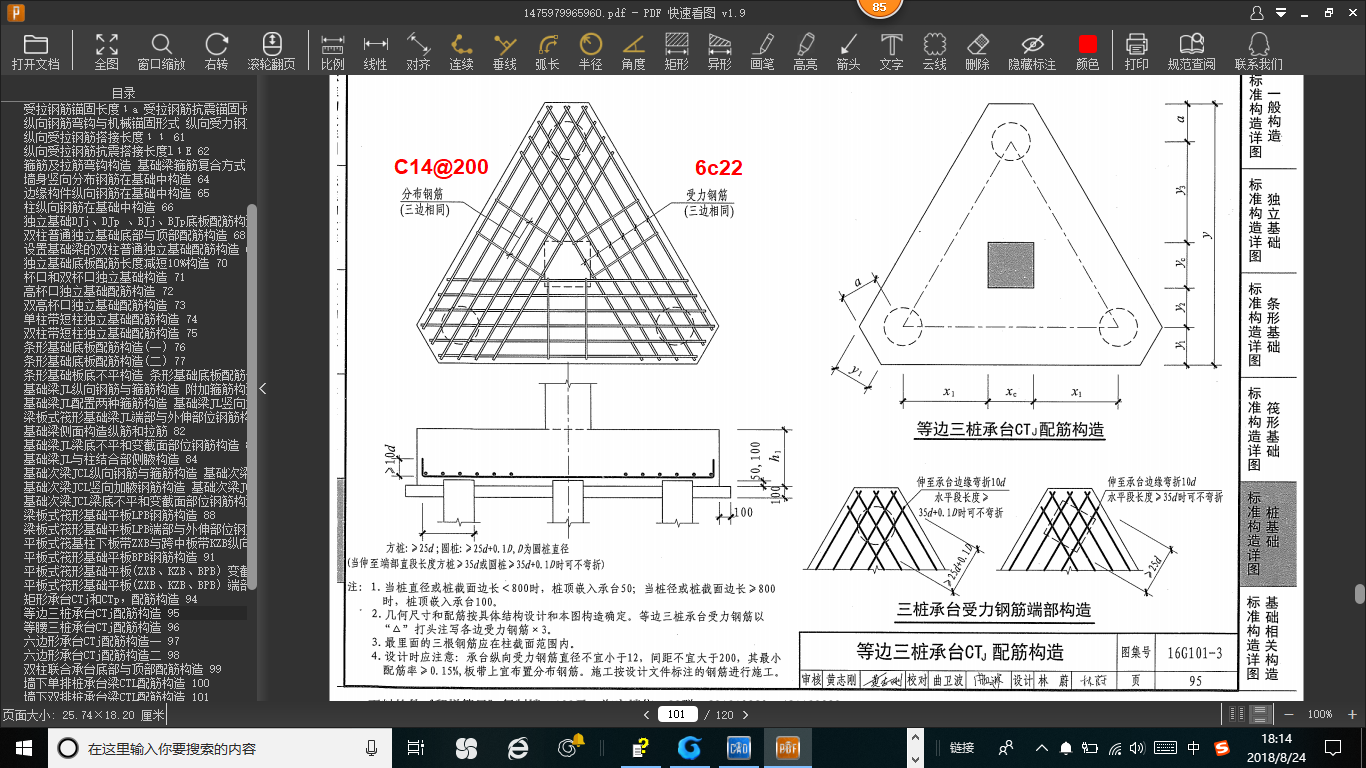
Task: Select the 高亮 highlight tool
Action: [805, 51]
